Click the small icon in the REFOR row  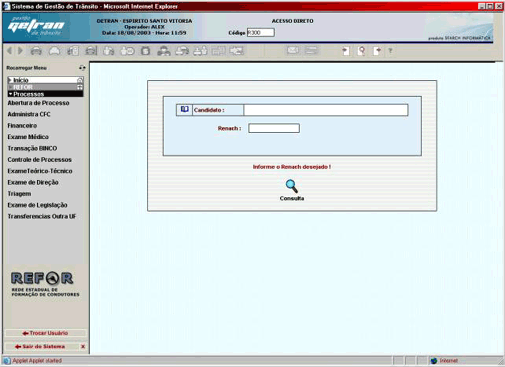coord(80,87)
